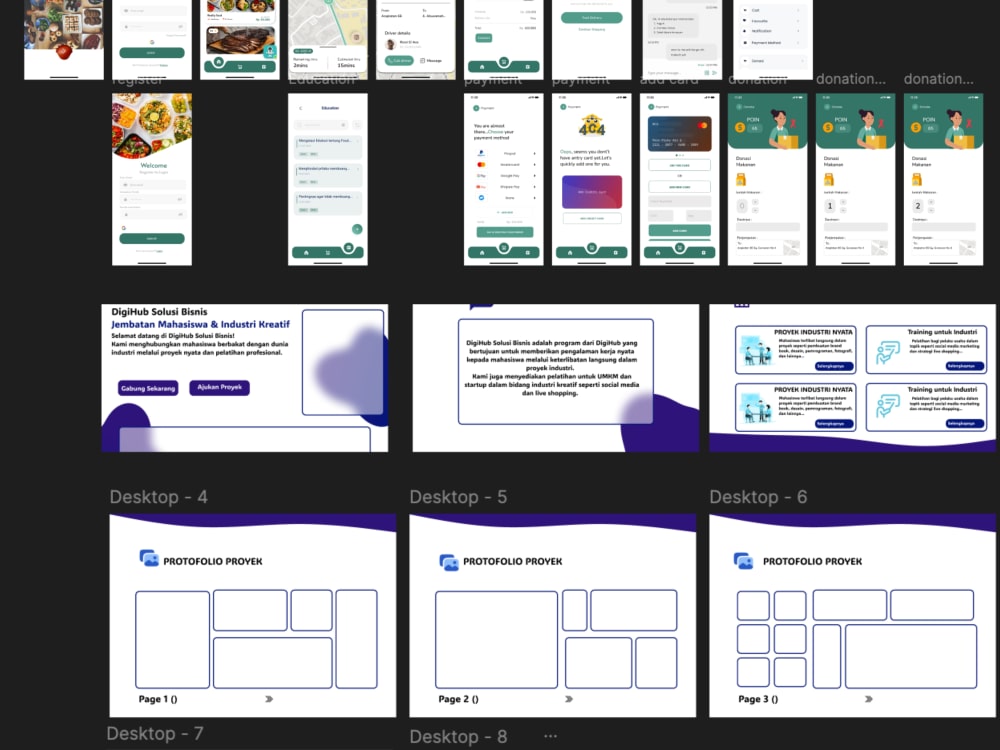This screenshot has height=750, width=1000.
Task: Click the DigiHub Solusi Bisnis heading
Action: (x=159, y=312)
